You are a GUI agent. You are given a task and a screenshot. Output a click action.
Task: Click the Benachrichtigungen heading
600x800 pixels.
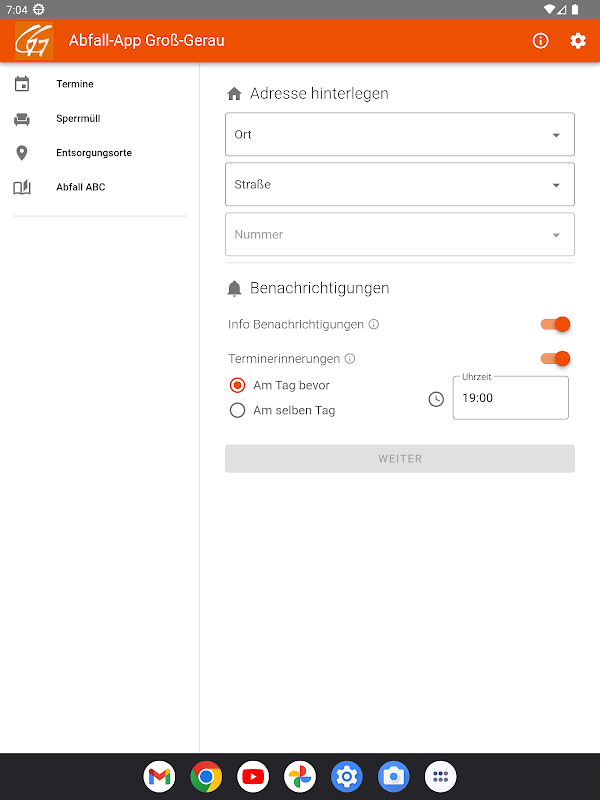pos(319,288)
